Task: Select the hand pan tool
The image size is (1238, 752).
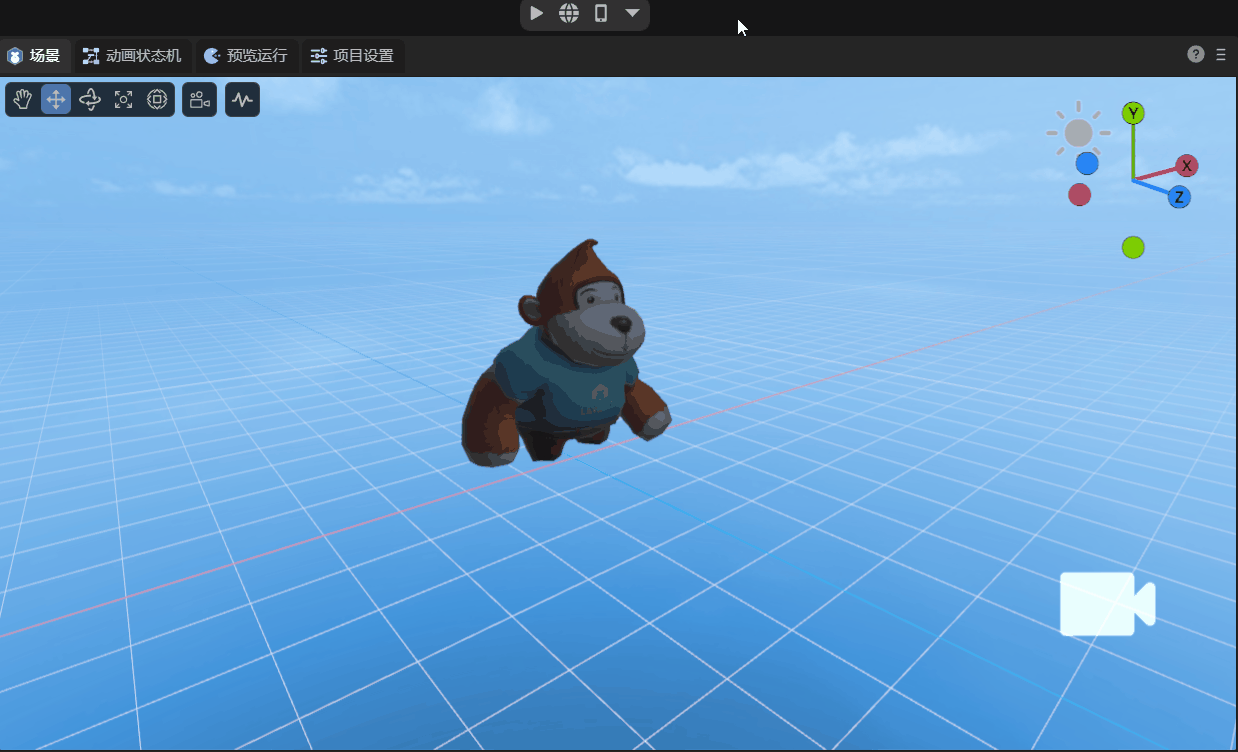Action: click(x=23, y=99)
